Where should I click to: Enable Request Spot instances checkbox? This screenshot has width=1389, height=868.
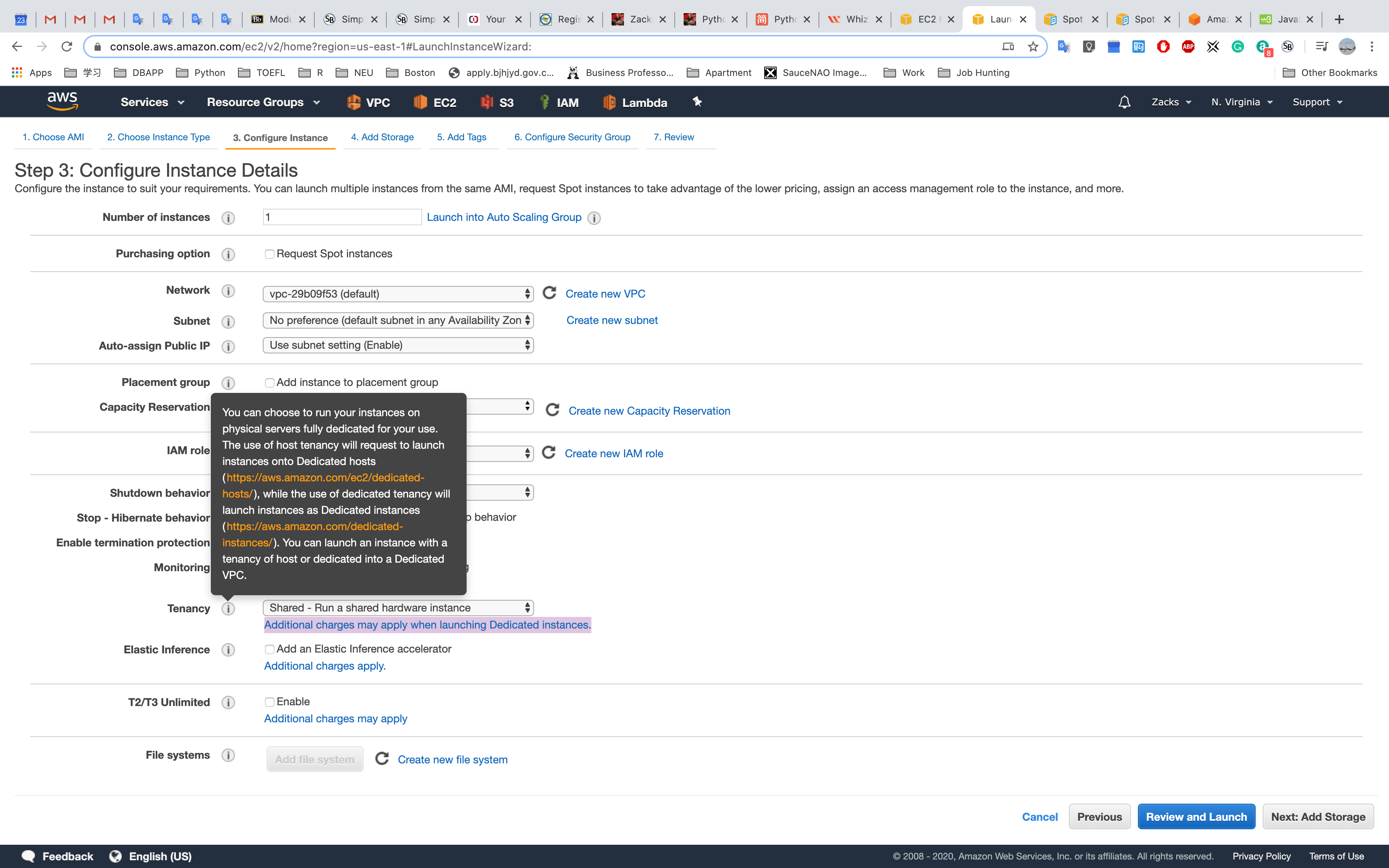pyautogui.click(x=269, y=254)
